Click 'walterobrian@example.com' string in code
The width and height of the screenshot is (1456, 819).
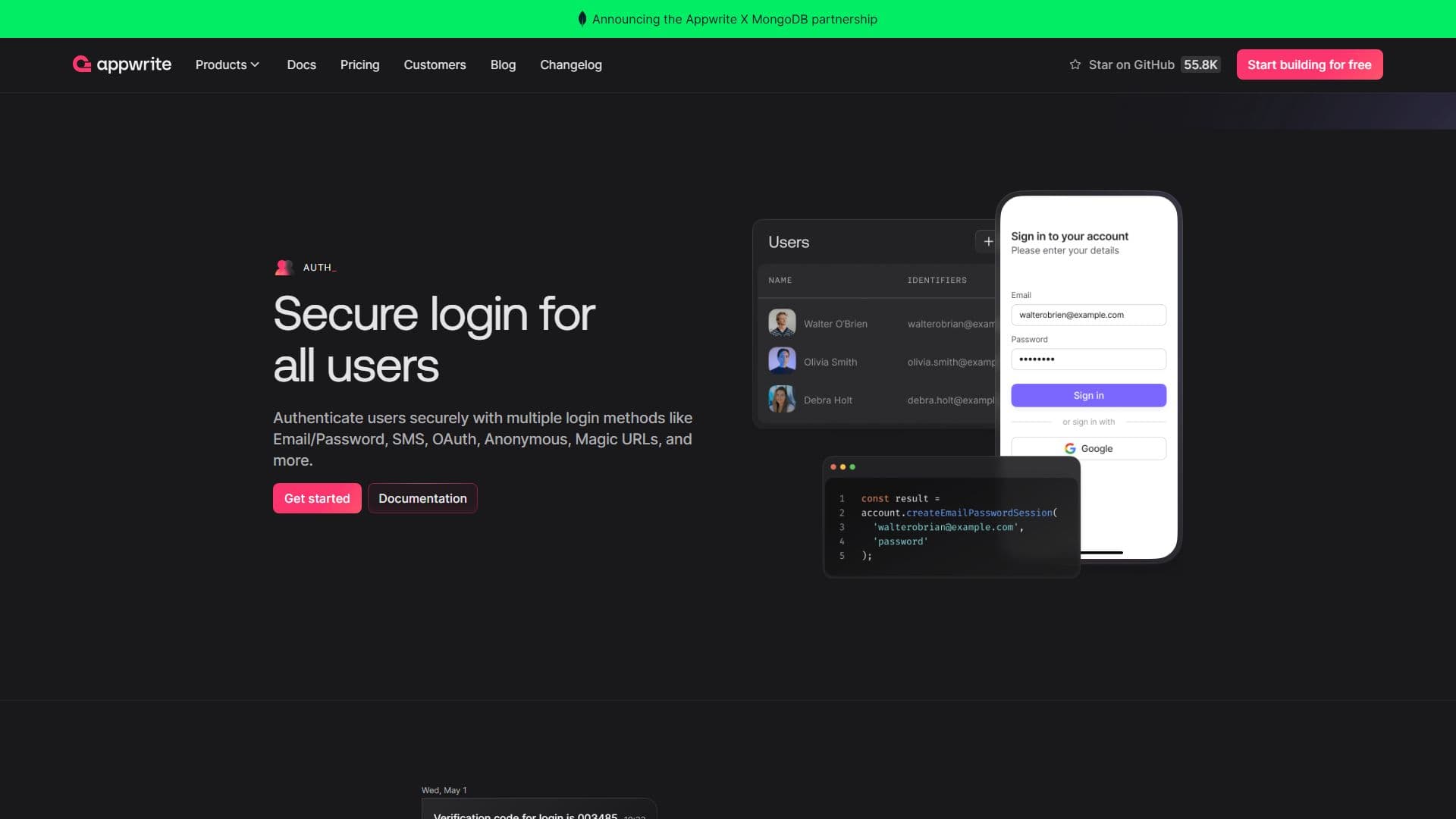(x=946, y=527)
